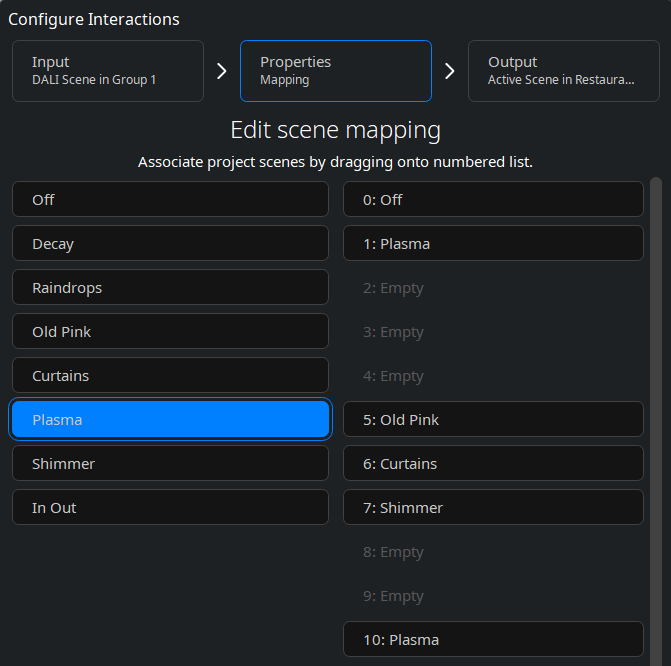
Task: Click mapping slot 10: Plasma
Action: coord(493,639)
